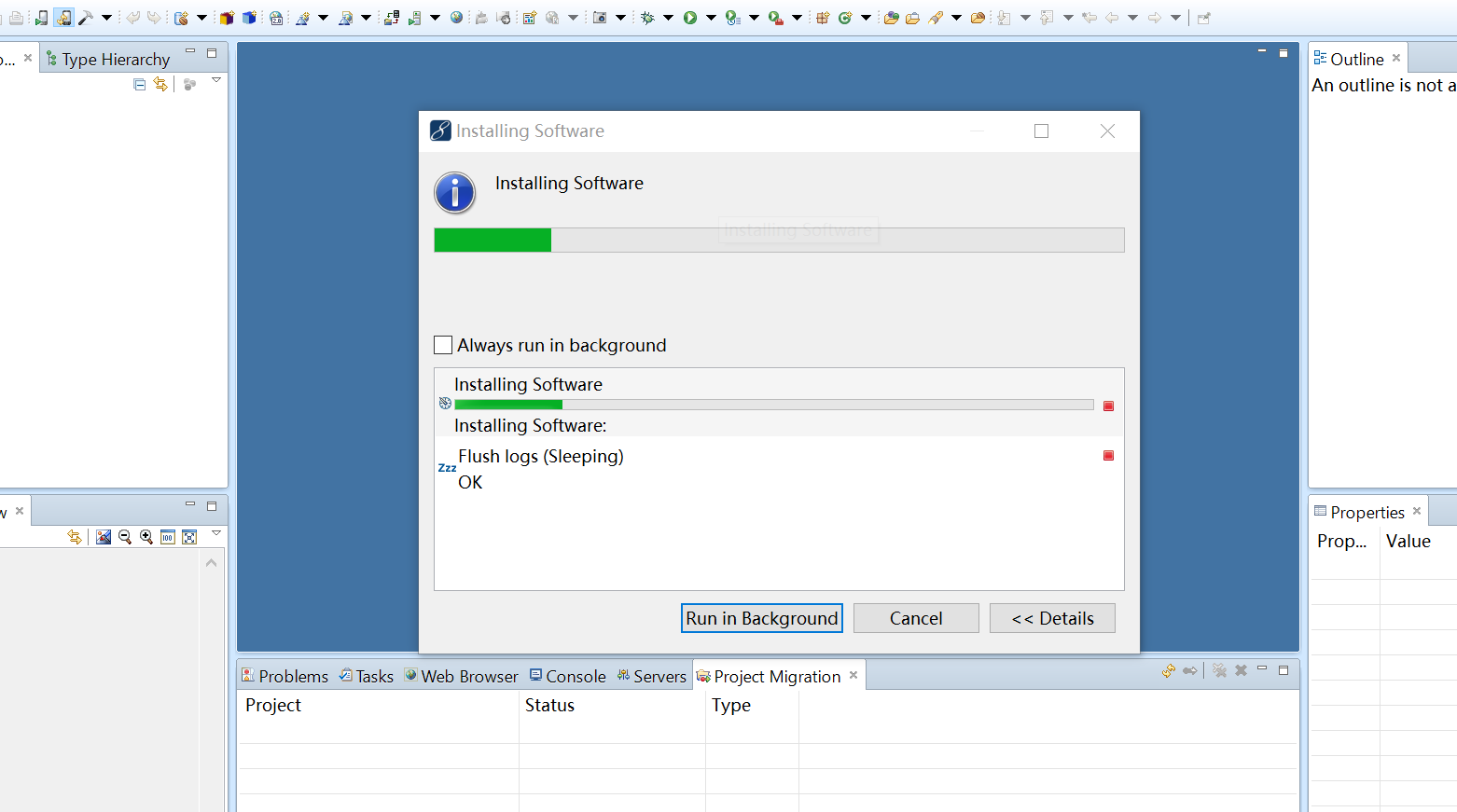
Task: Click the green Run button in toolbar
Action: point(690,18)
